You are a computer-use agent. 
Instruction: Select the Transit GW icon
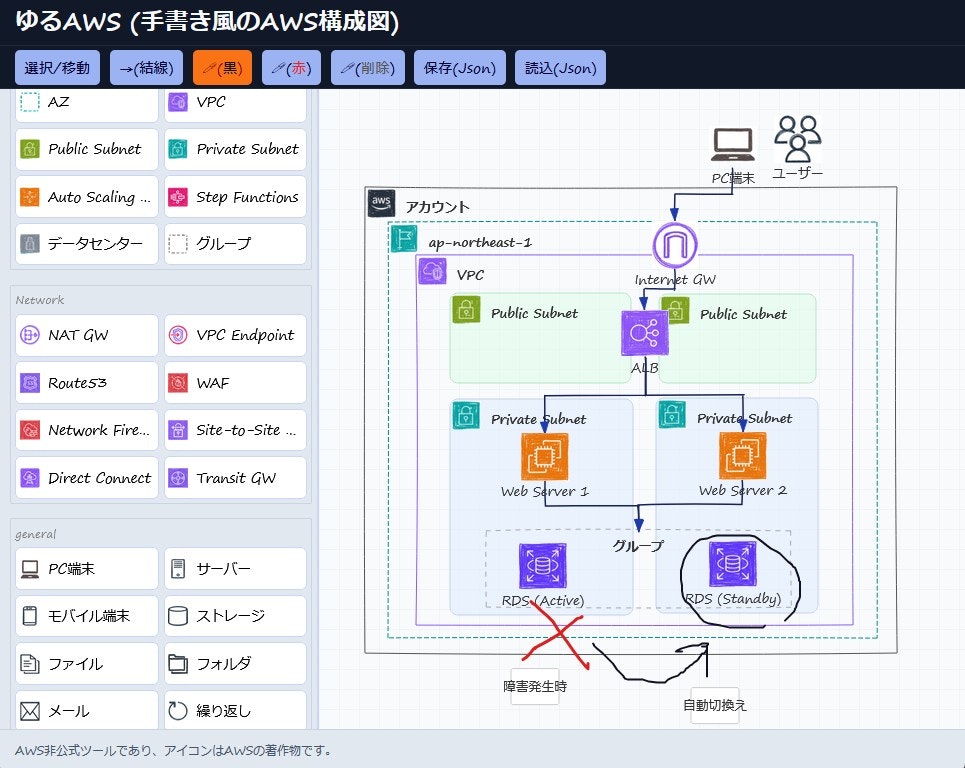point(234,478)
